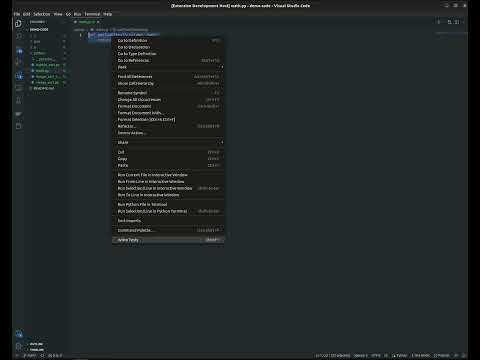Open README.md in the explorer
Screen dimensions: 480x360
43,88
